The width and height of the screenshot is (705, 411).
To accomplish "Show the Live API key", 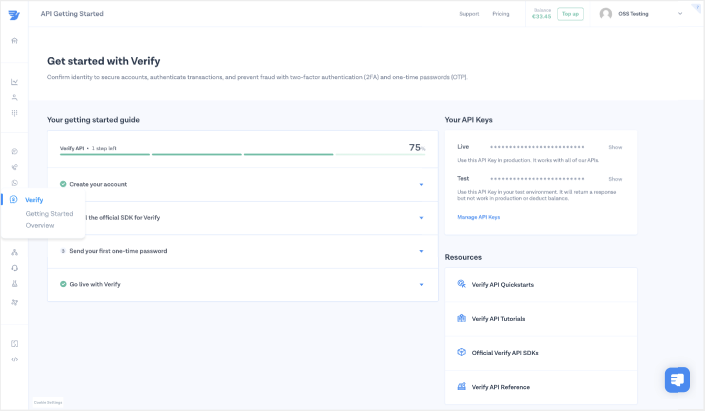I will click(615, 147).
